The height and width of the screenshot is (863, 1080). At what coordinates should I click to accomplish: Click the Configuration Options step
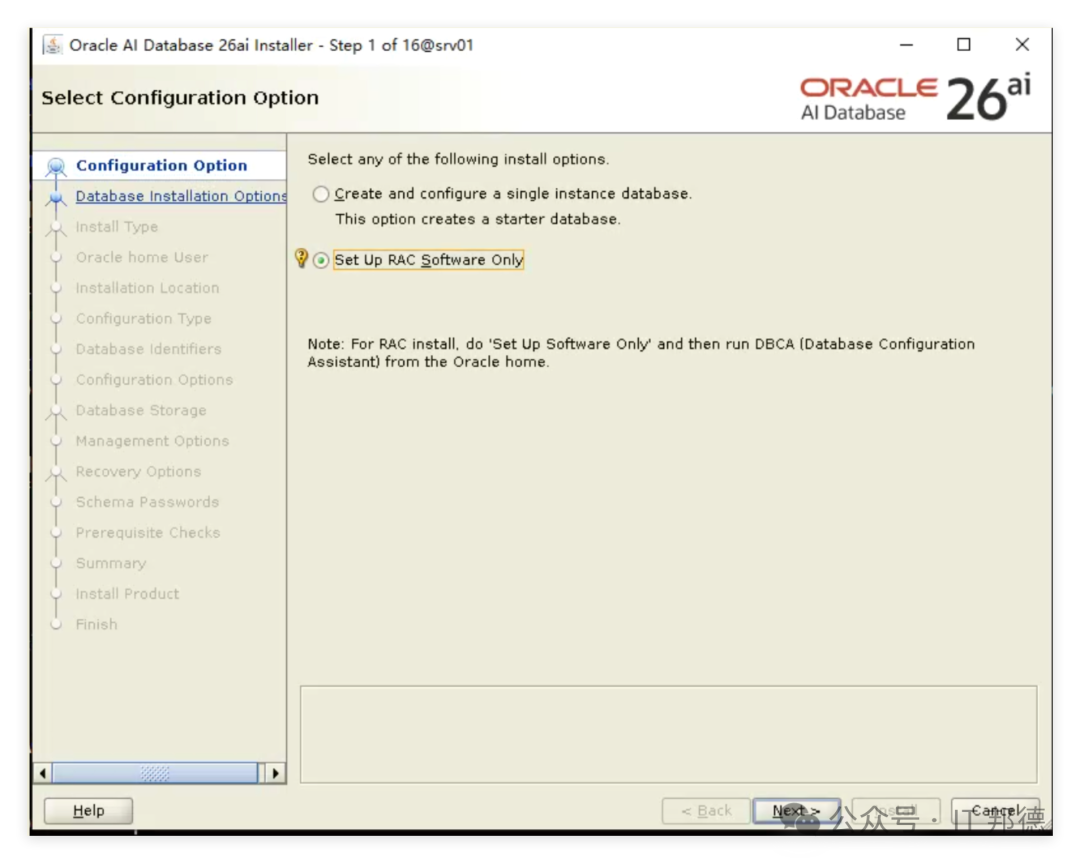pyautogui.click(x=154, y=379)
